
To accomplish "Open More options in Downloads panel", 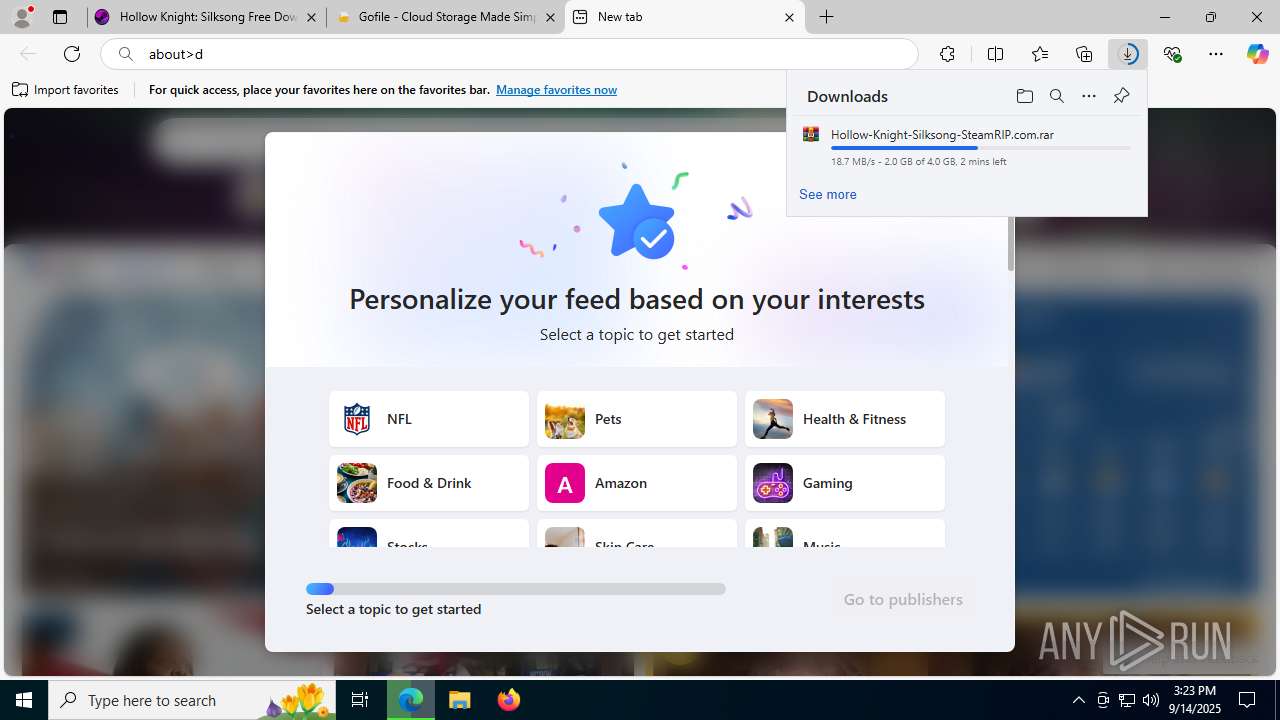I will pyautogui.click(x=1089, y=96).
